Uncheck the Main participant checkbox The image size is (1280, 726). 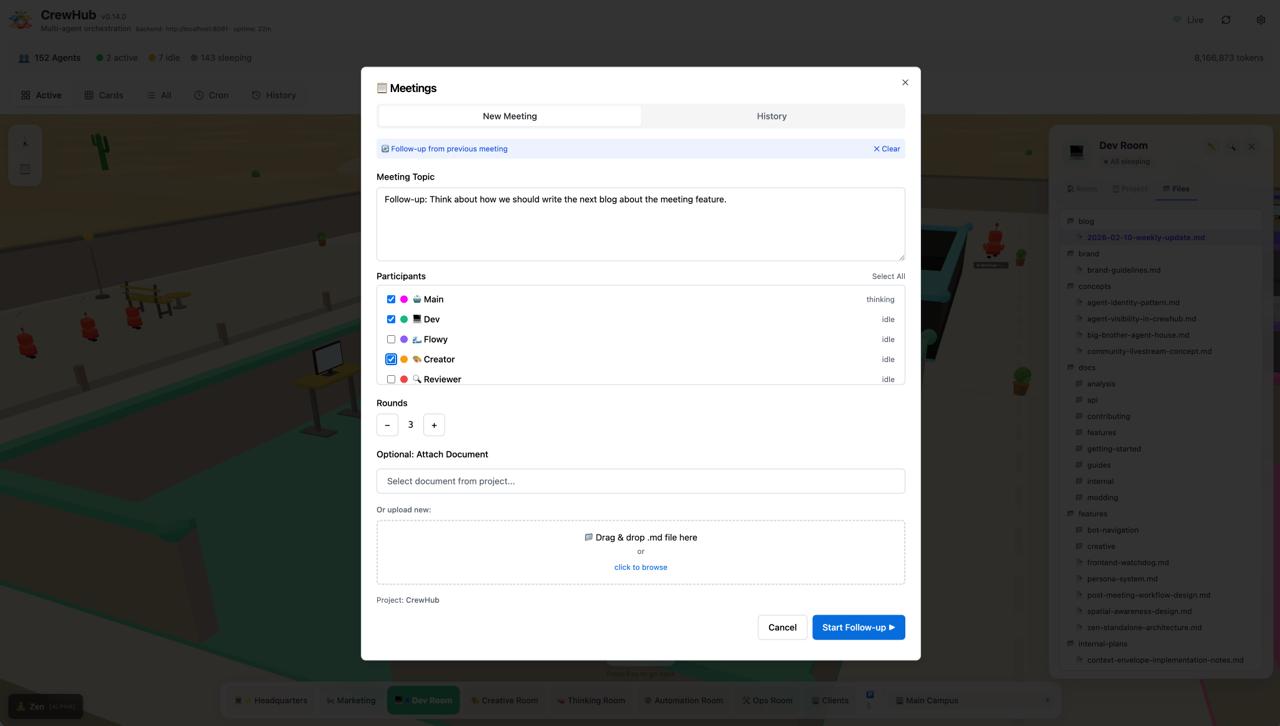(x=391, y=299)
